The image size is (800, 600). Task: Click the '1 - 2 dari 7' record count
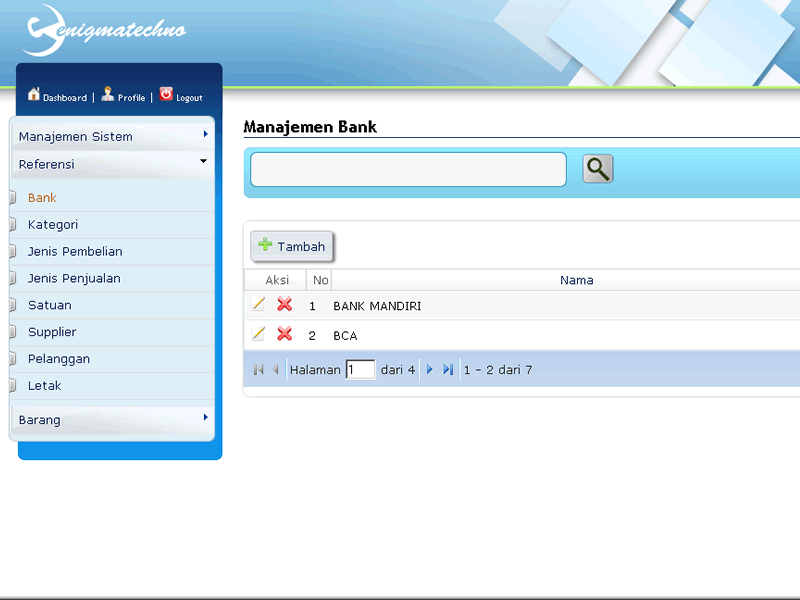coord(497,370)
